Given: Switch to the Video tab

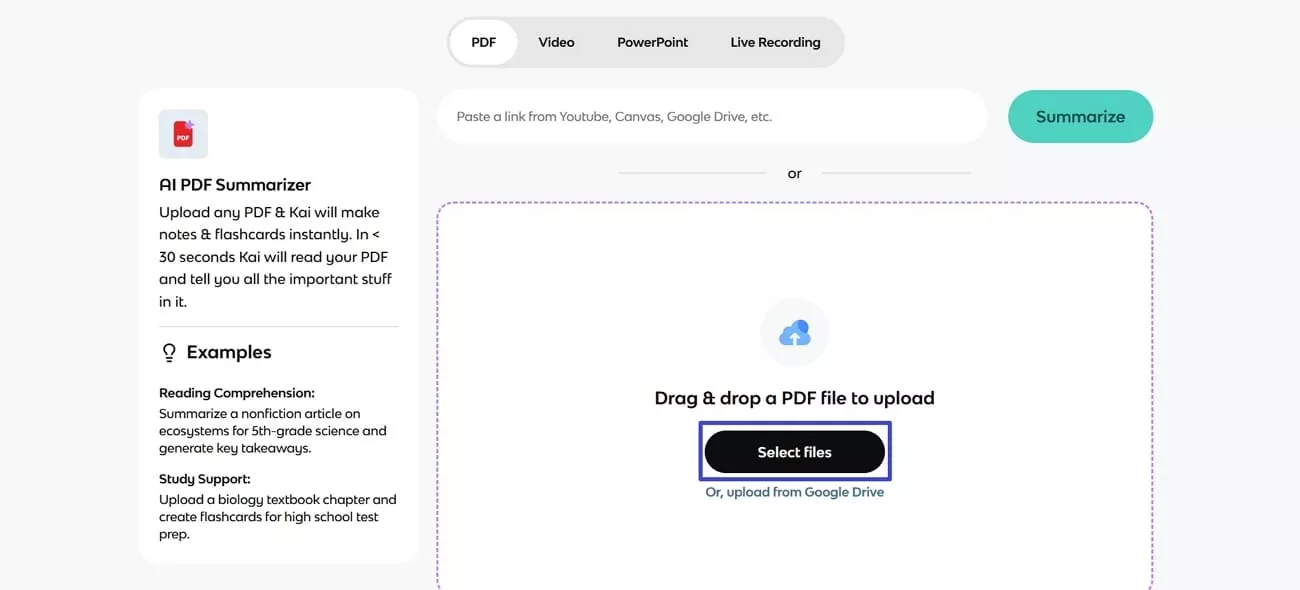Looking at the screenshot, I should pos(556,42).
